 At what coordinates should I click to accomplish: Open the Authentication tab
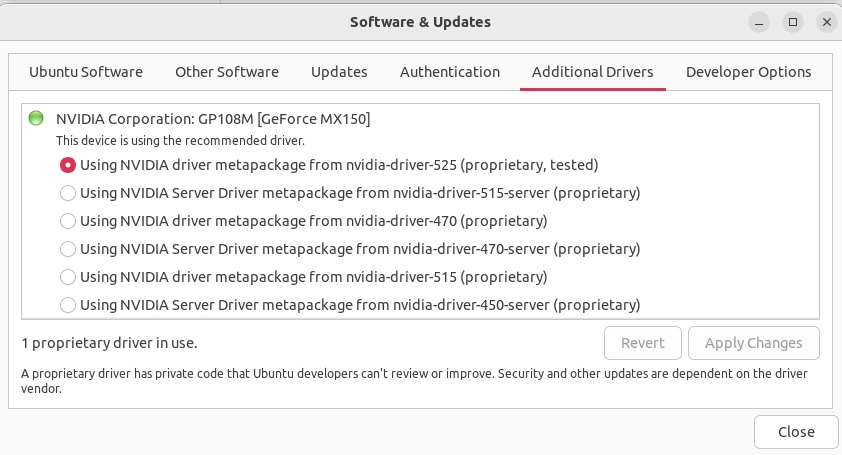point(450,72)
